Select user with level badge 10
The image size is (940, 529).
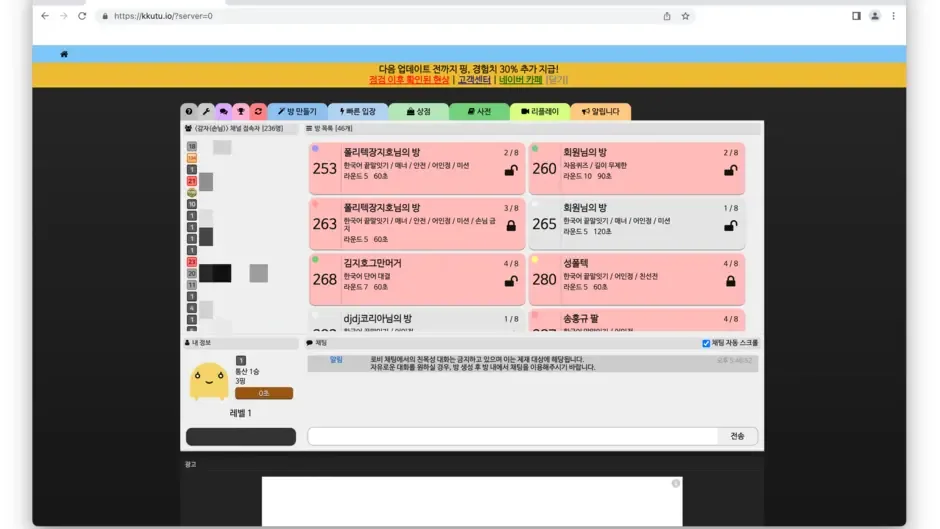point(192,205)
